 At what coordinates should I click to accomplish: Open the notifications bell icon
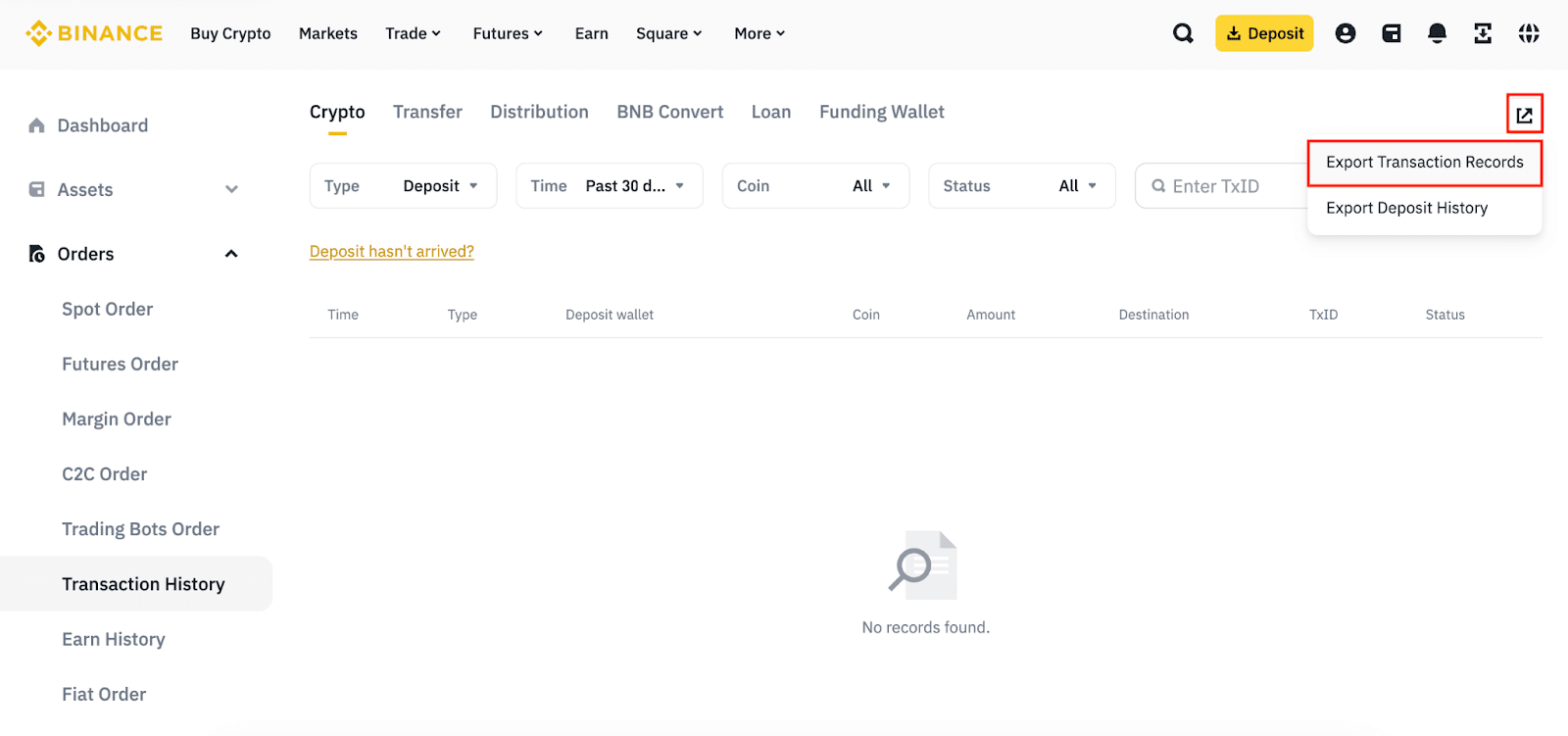[x=1437, y=33]
